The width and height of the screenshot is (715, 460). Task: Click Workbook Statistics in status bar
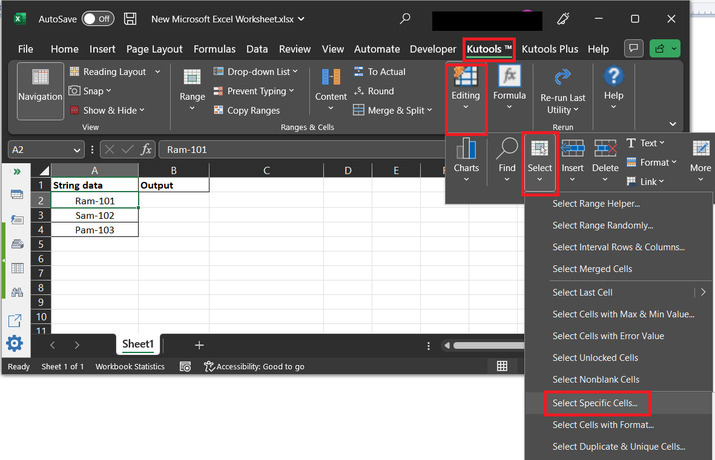[130, 367]
